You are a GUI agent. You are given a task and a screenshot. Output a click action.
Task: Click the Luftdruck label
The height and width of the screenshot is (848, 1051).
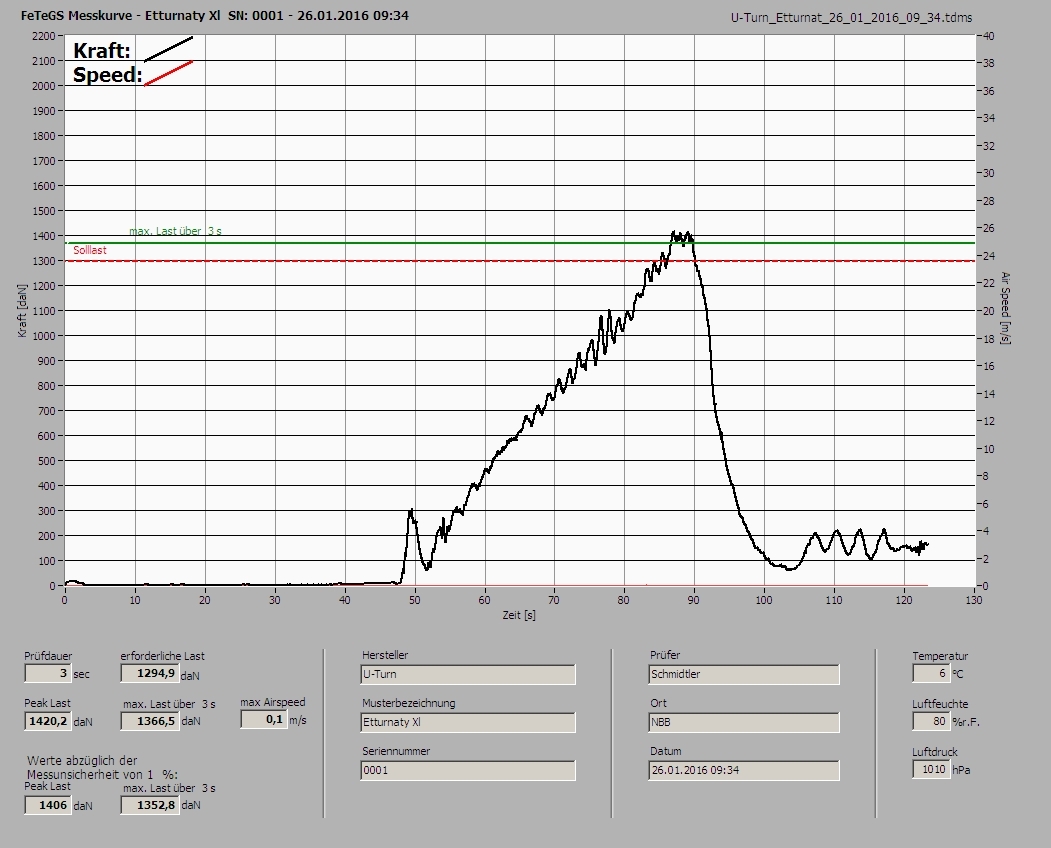pyautogui.click(x=934, y=752)
